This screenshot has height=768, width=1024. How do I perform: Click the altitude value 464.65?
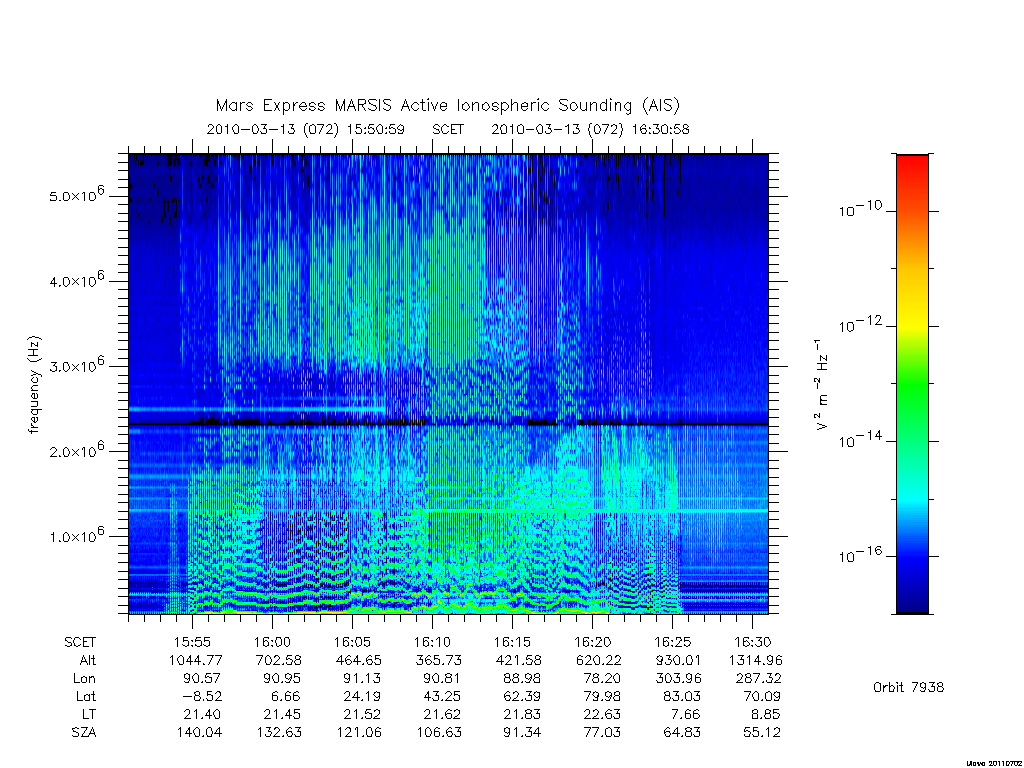(x=359, y=660)
